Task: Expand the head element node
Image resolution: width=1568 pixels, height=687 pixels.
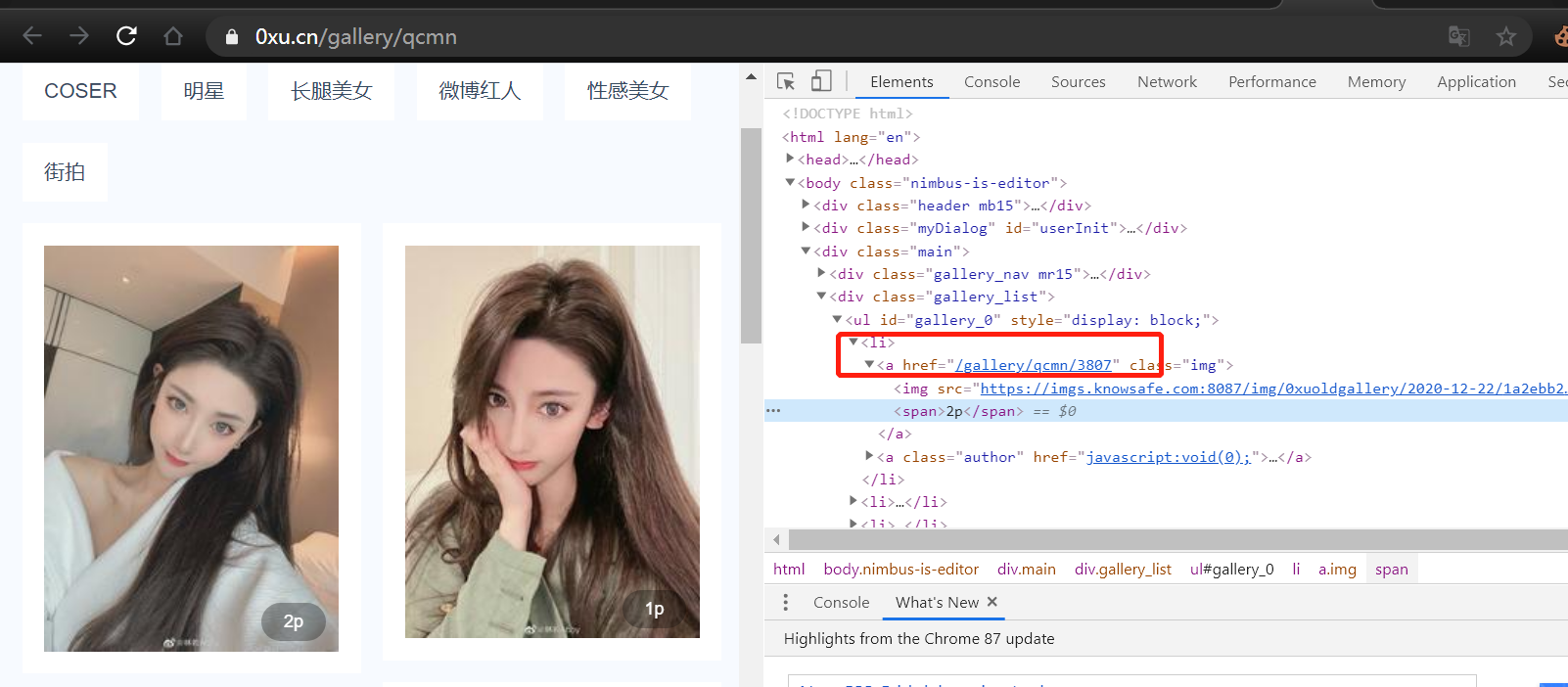Action: tap(790, 159)
